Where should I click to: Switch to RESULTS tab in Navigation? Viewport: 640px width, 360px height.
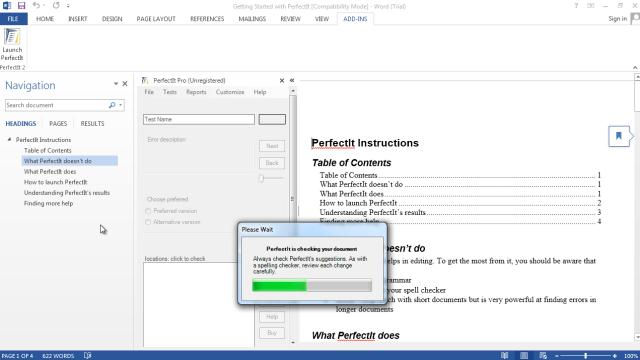(x=92, y=124)
